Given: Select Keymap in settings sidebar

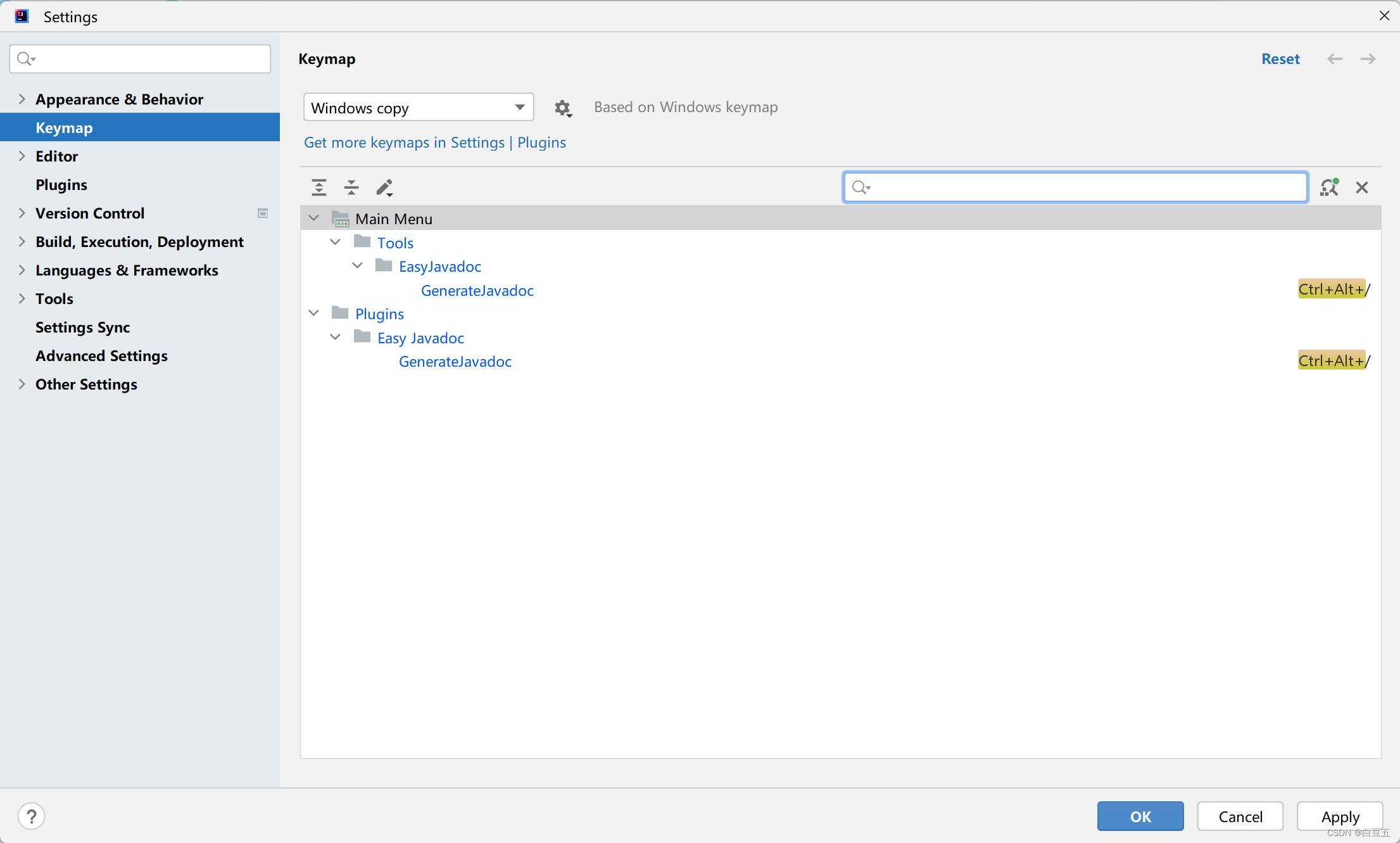Looking at the screenshot, I should [140, 127].
